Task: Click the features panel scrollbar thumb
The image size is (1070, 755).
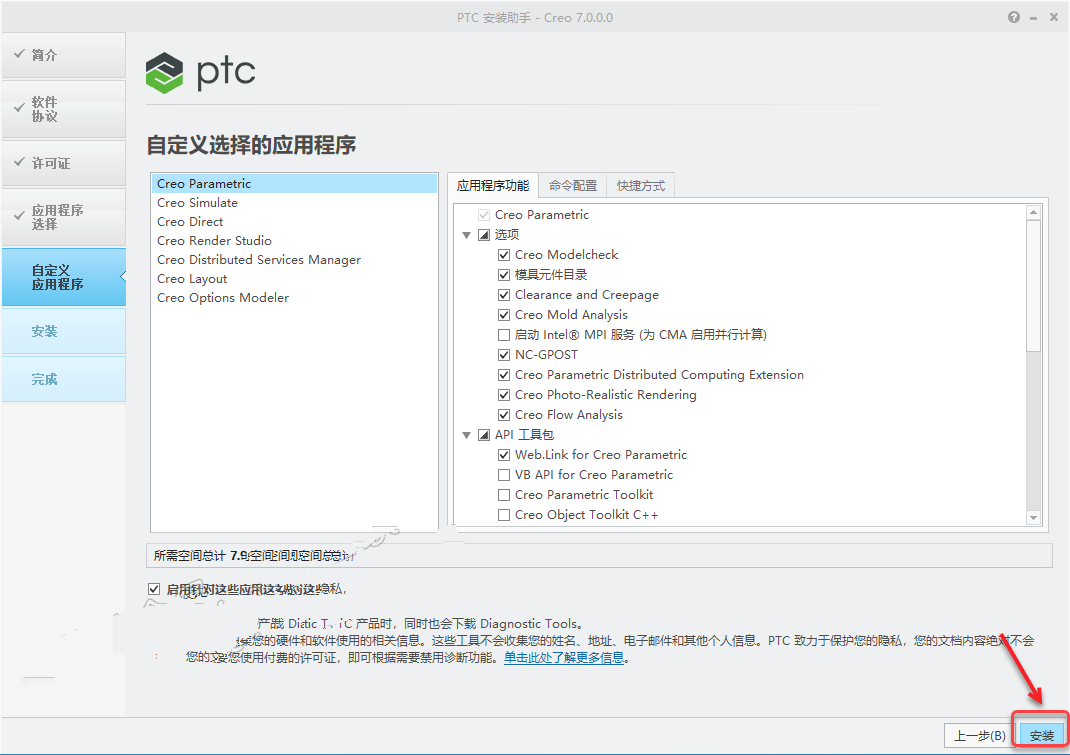Action: coord(1033,286)
